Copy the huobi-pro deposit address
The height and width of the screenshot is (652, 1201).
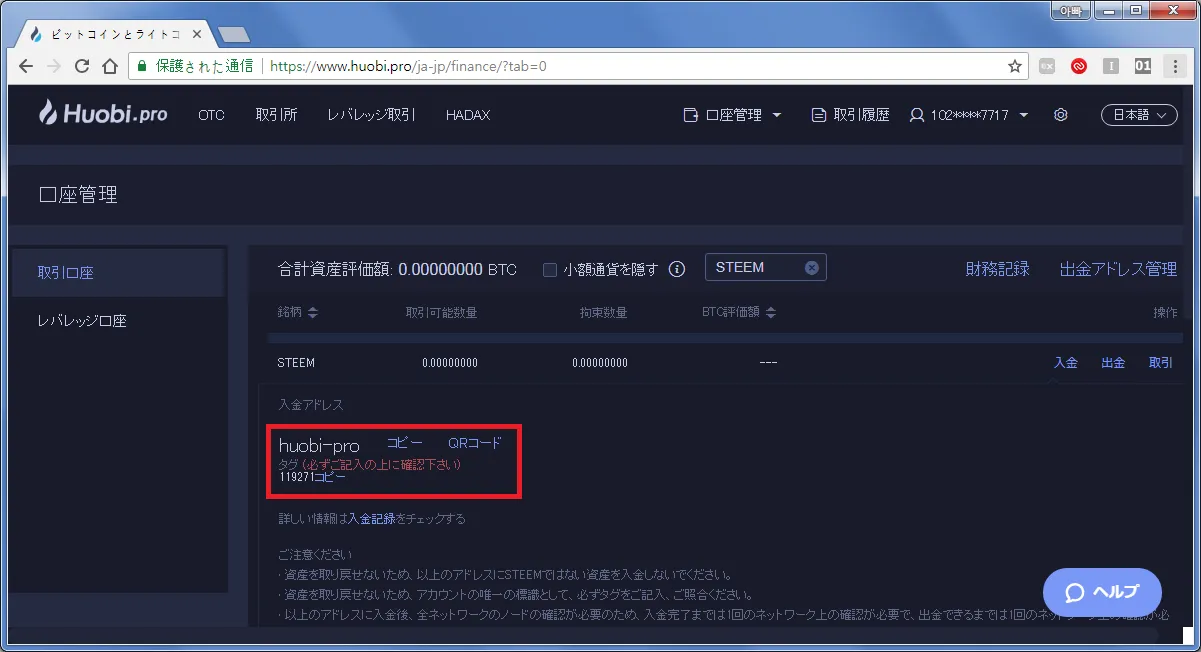point(405,443)
